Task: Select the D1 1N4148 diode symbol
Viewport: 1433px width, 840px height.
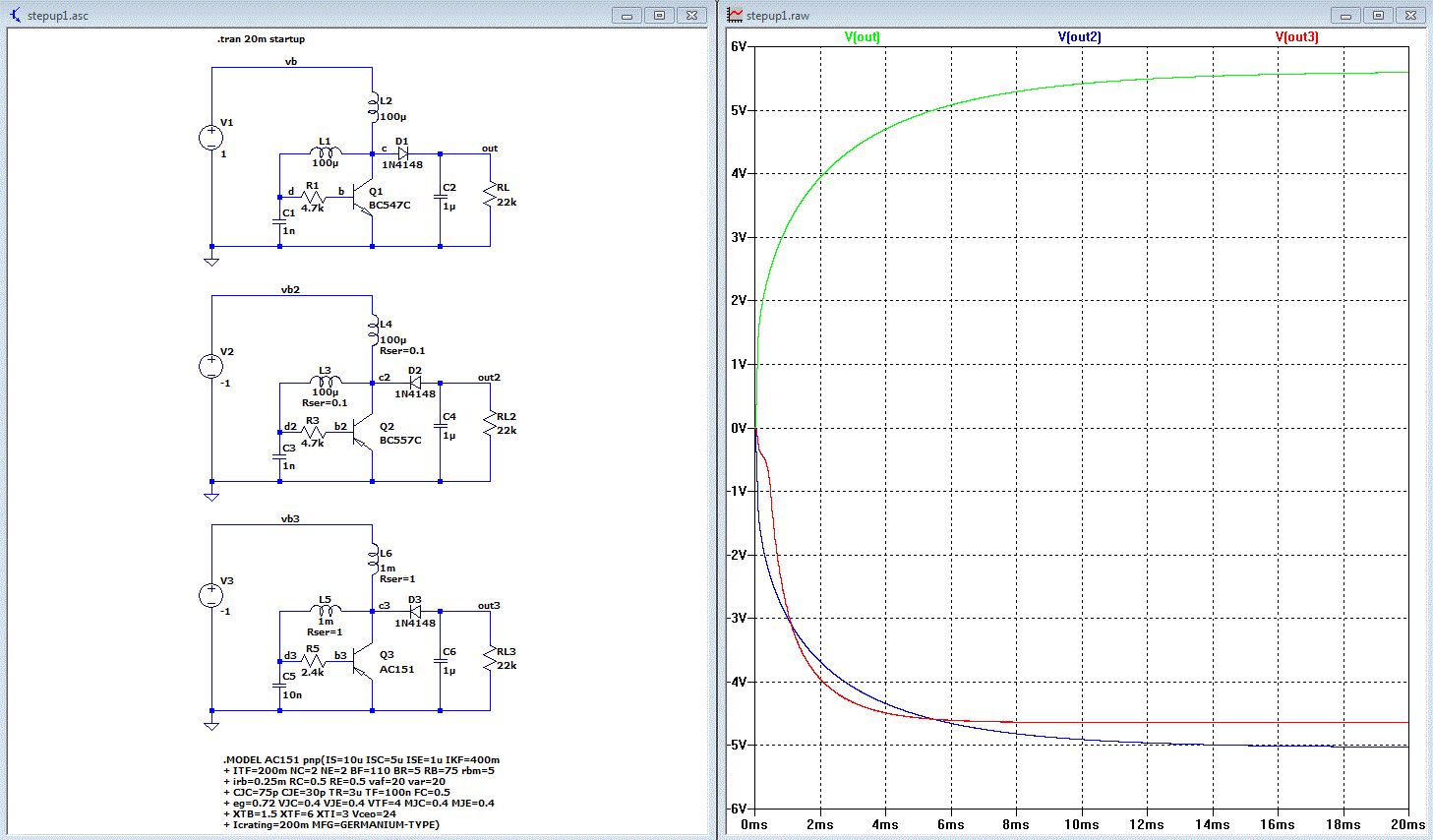Action: click(x=403, y=153)
